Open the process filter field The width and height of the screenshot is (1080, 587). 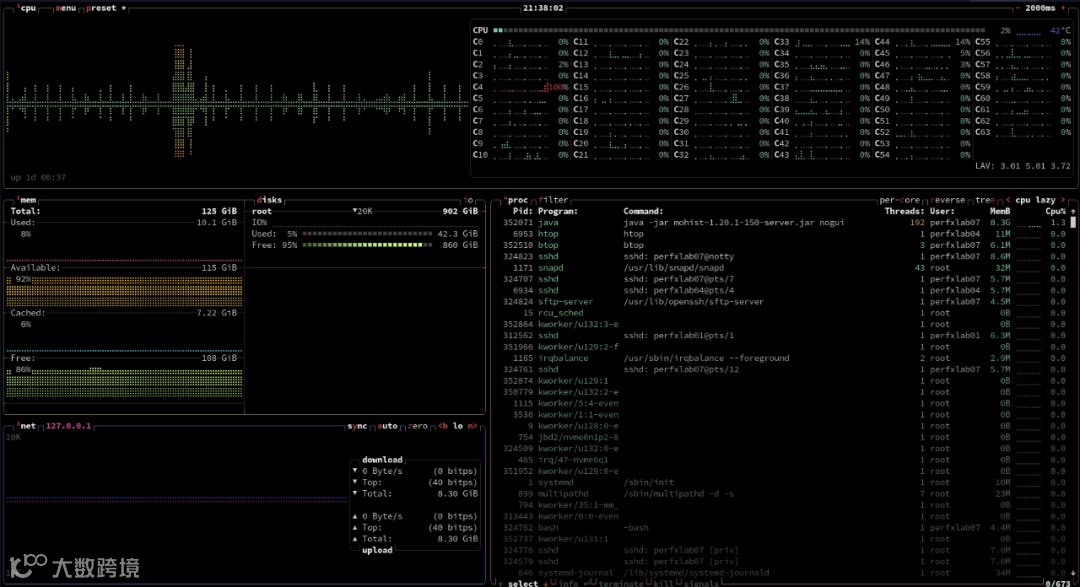555,200
